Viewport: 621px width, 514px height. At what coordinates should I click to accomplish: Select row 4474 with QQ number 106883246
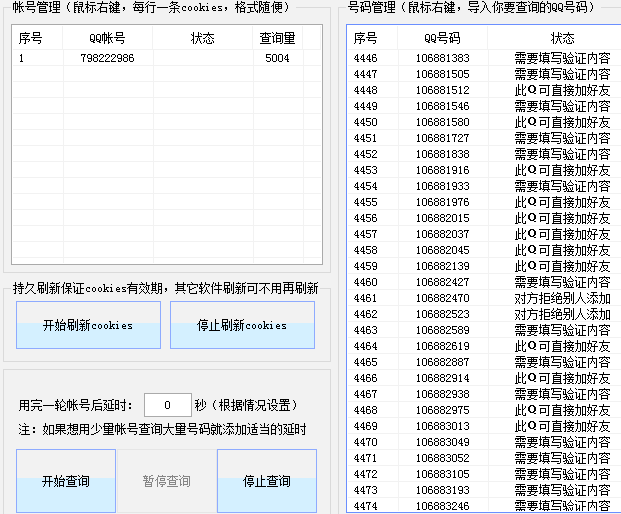(x=442, y=506)
